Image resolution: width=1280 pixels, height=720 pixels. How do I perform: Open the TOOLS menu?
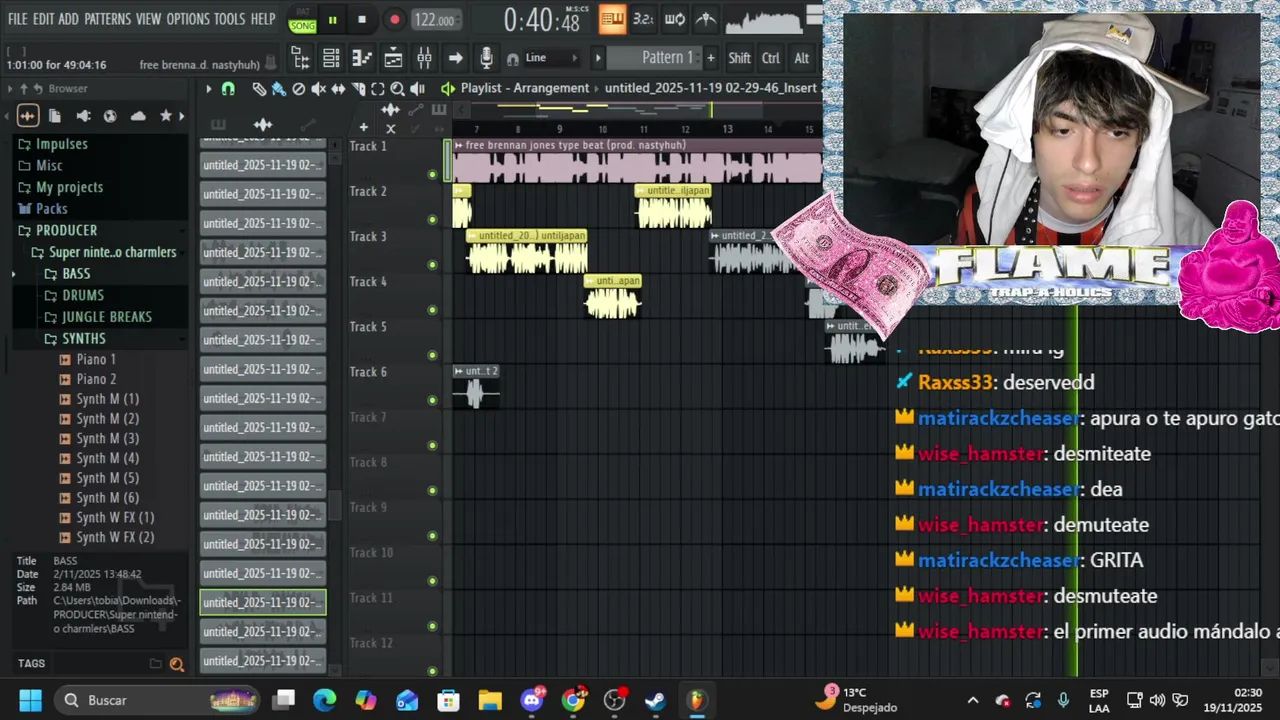[x=229, y=19]
